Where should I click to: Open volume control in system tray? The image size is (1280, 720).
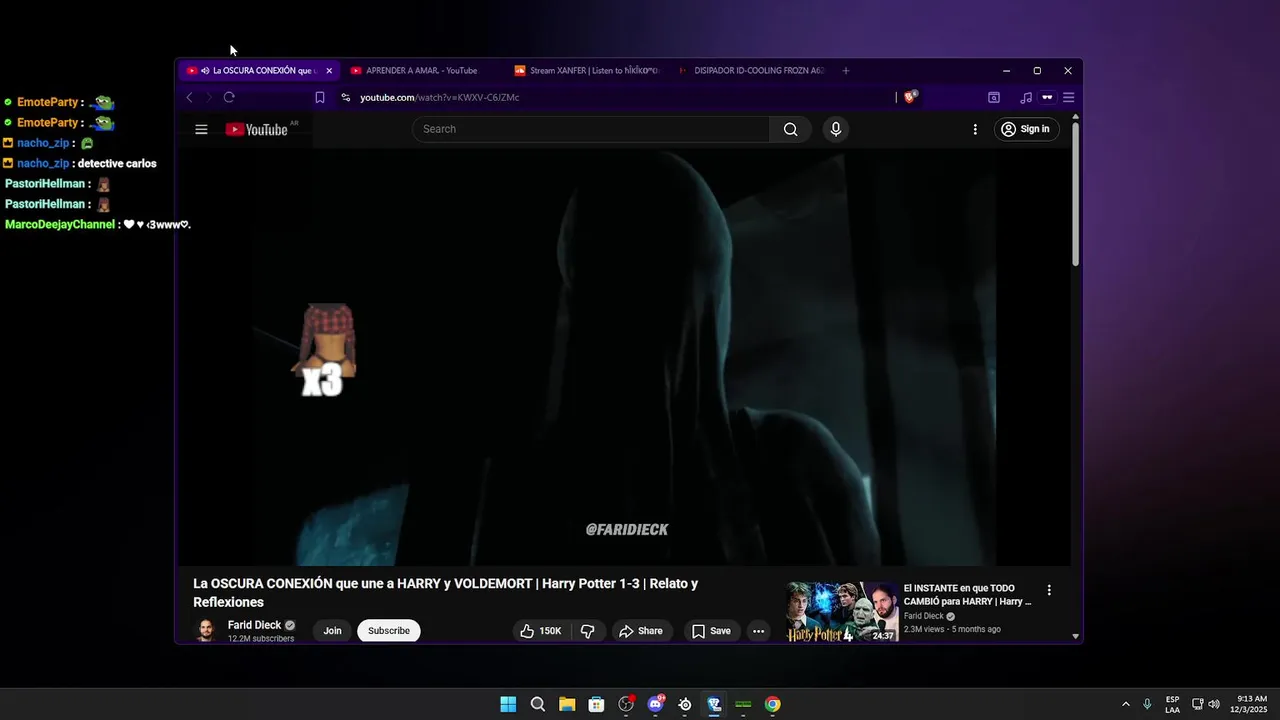[x=1214, y=704]
